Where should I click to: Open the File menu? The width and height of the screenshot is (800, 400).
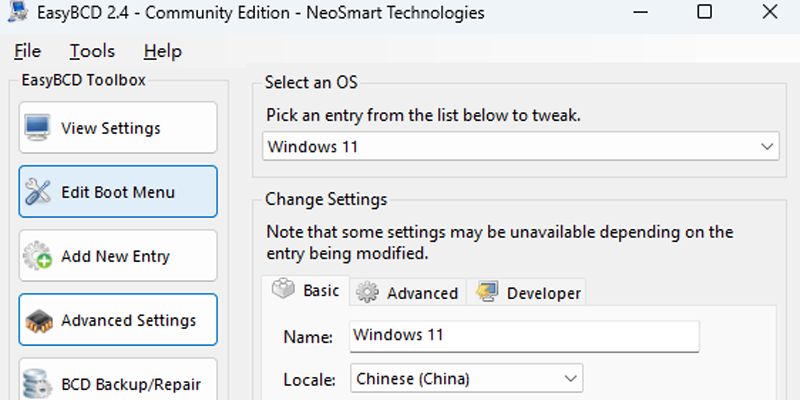[x=28, y=51]
